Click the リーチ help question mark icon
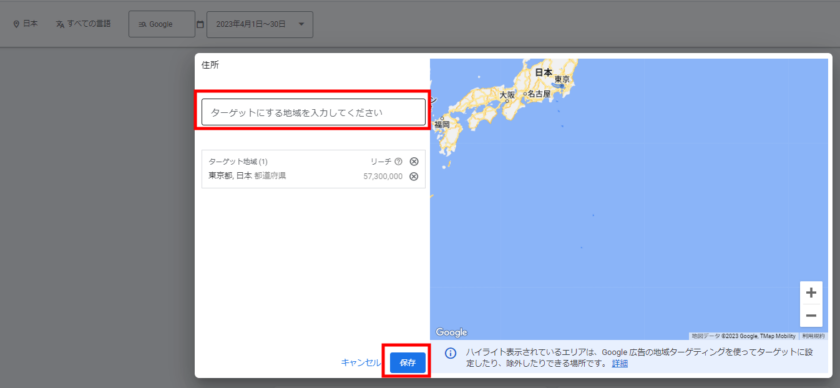This screenshot has width=840, height=388. click(x=398, y=161)
